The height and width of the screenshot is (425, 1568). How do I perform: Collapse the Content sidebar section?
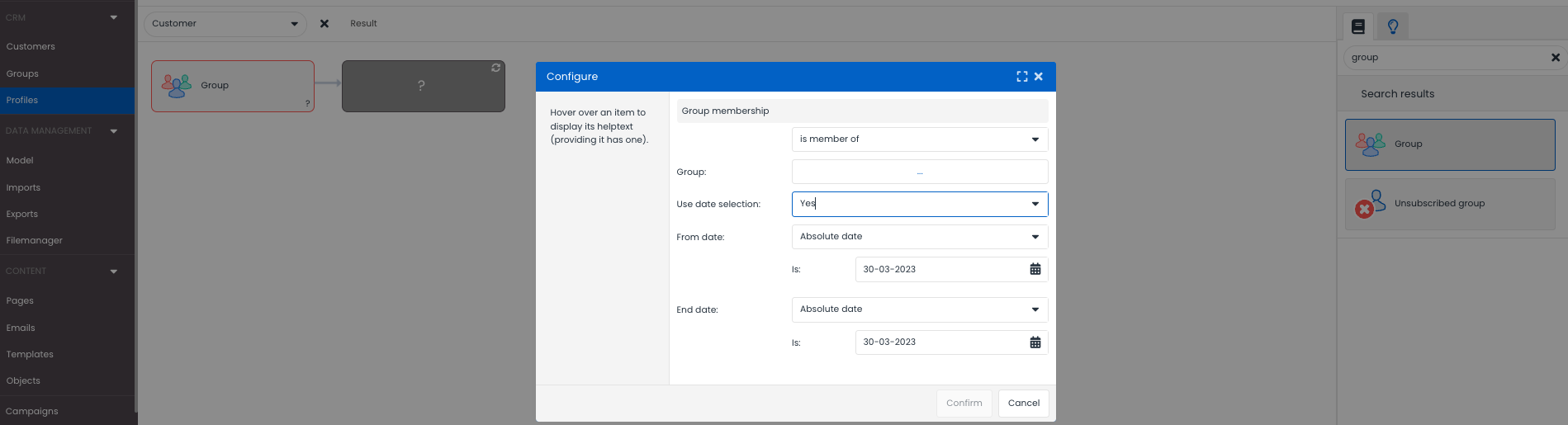click(x=114, y=272)
